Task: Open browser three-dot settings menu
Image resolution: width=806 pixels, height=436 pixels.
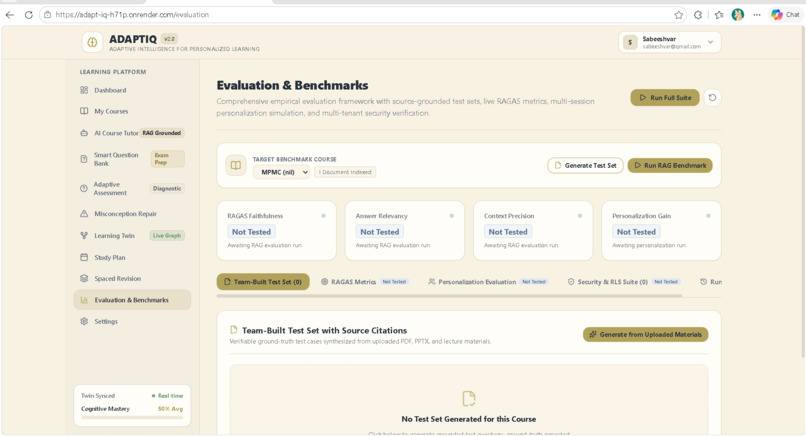Action: (757, 15)
